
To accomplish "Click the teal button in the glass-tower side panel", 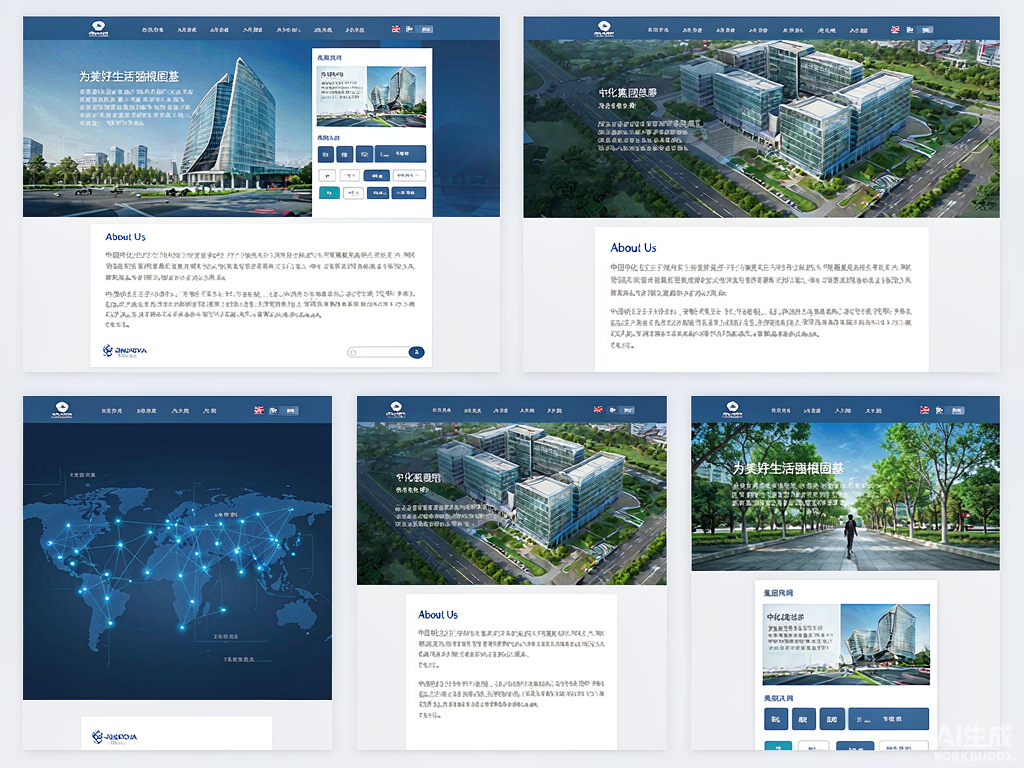I will [329, 193].
